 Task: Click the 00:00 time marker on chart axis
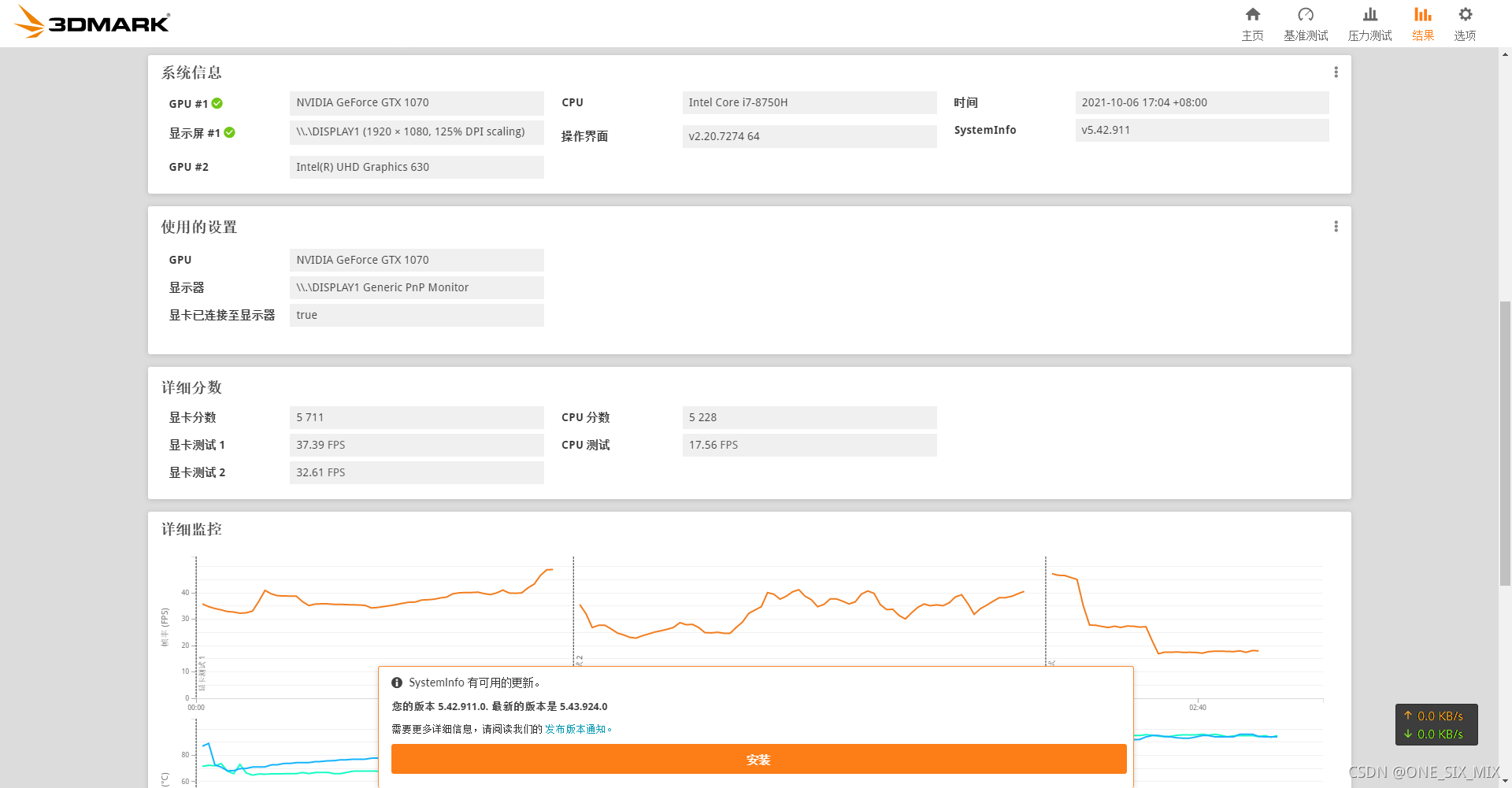point(196,708)
